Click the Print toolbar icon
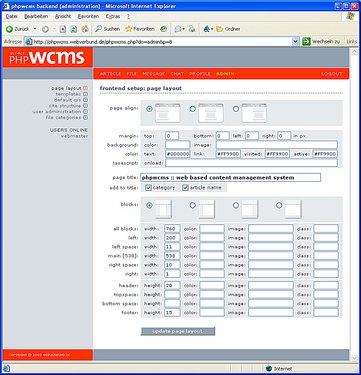The image size is (361, 375). pos(192,29)
